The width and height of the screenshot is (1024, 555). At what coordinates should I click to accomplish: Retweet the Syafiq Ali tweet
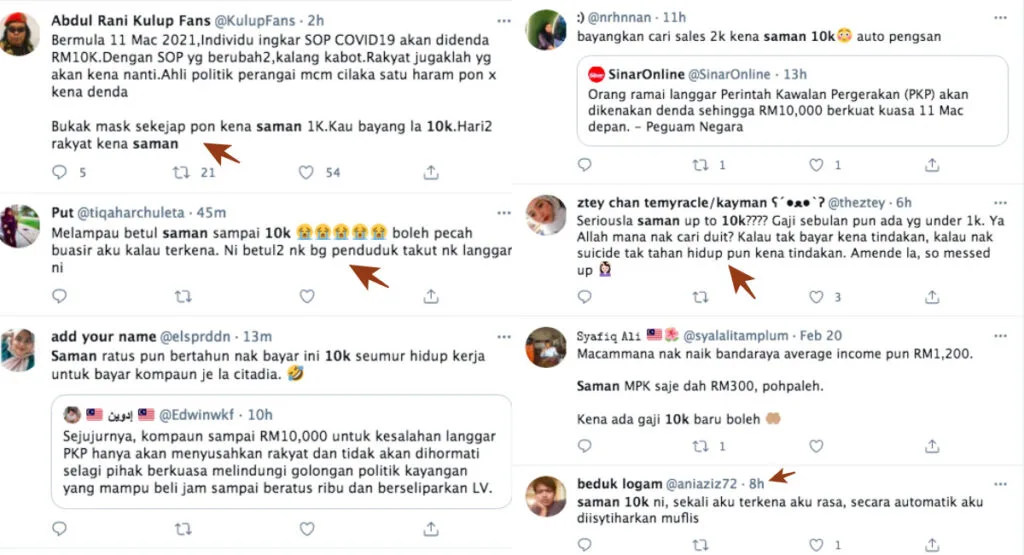pyautogui.click(x=700, y=447)
